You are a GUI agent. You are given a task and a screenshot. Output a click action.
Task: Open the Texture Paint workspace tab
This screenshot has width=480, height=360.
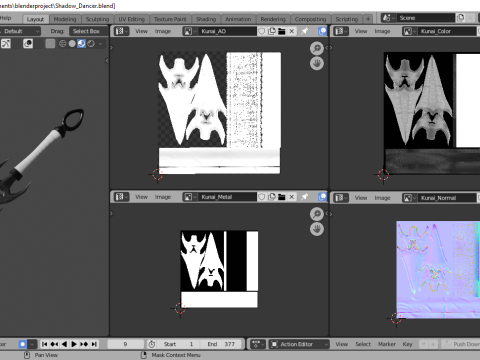[170, 19]
